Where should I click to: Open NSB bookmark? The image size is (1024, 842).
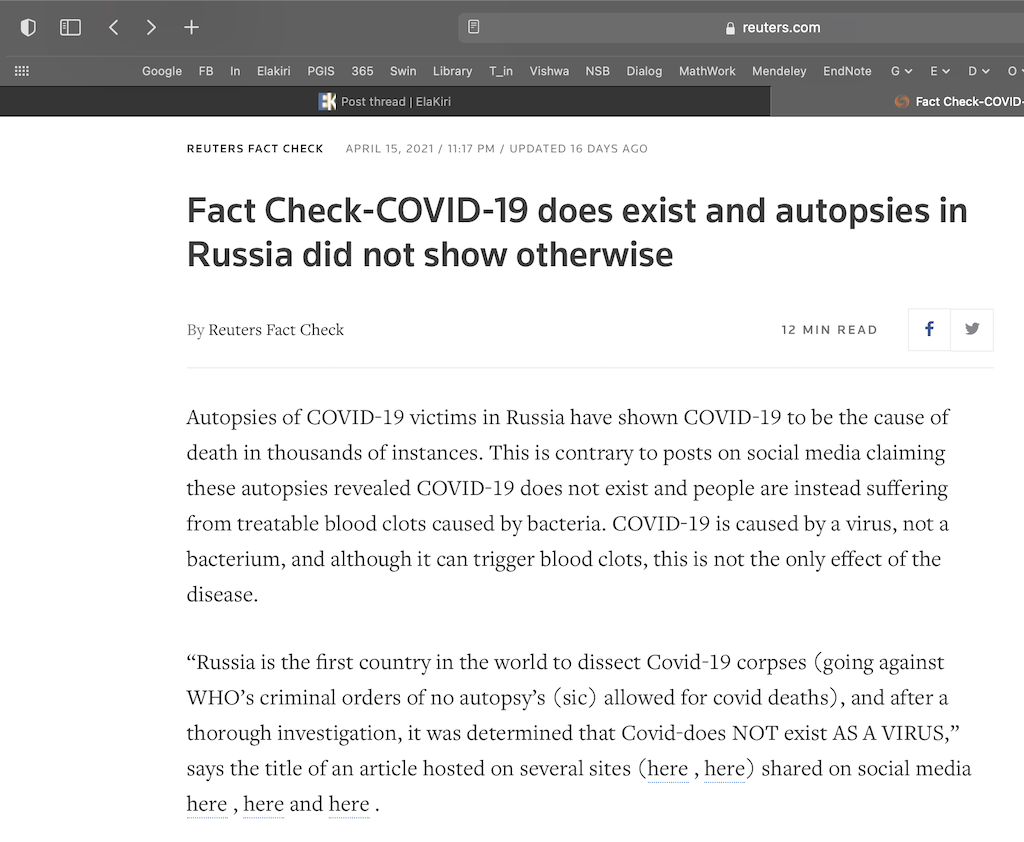pyautogui.click(x=598, y=71)
